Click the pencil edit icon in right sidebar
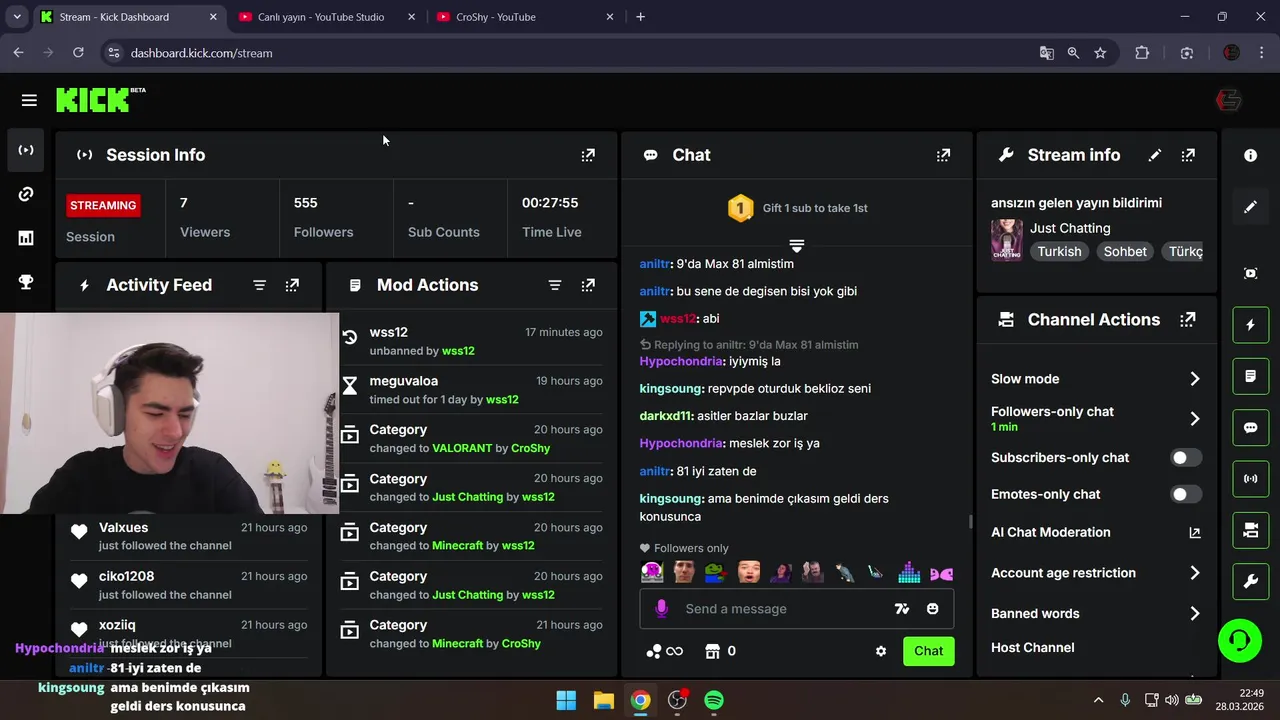Screen dimensions: 1280x720 click(x=1250, y=207)
